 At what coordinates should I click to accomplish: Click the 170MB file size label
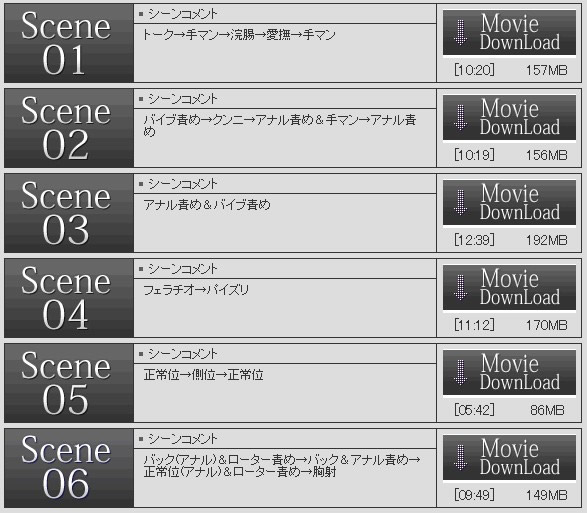547,325
